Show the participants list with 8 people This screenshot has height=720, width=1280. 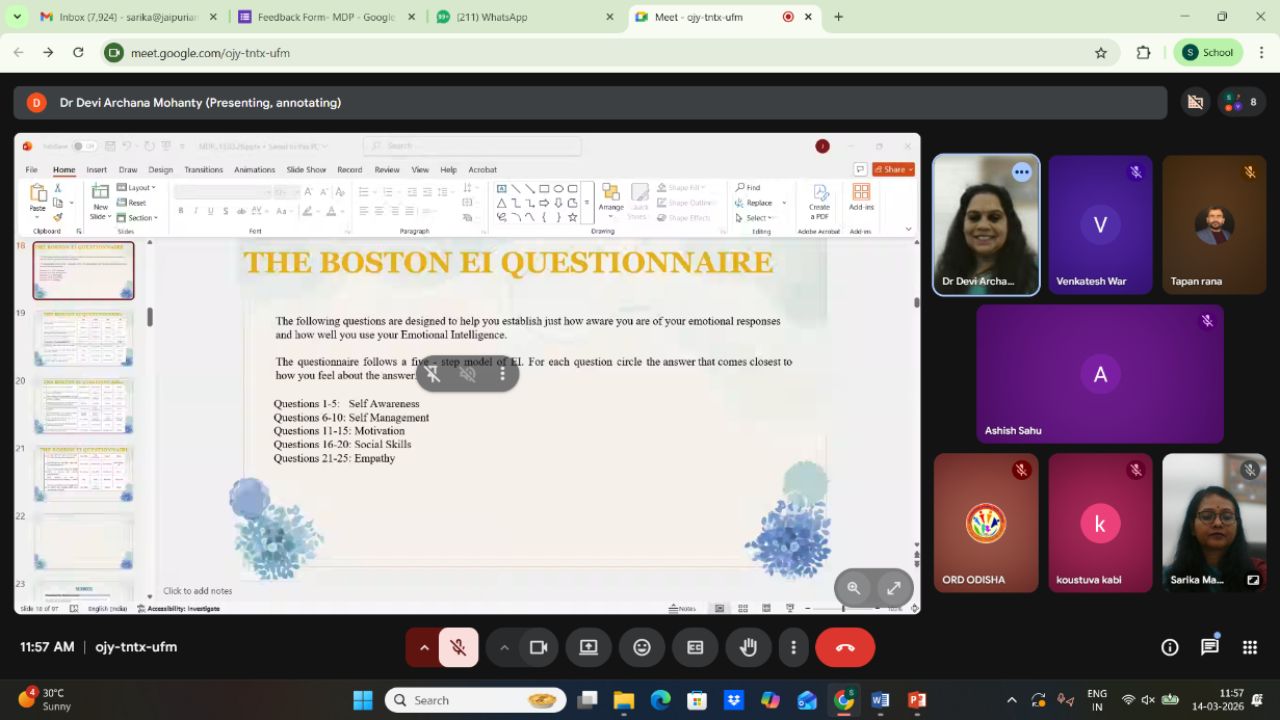pos(1242,102)
